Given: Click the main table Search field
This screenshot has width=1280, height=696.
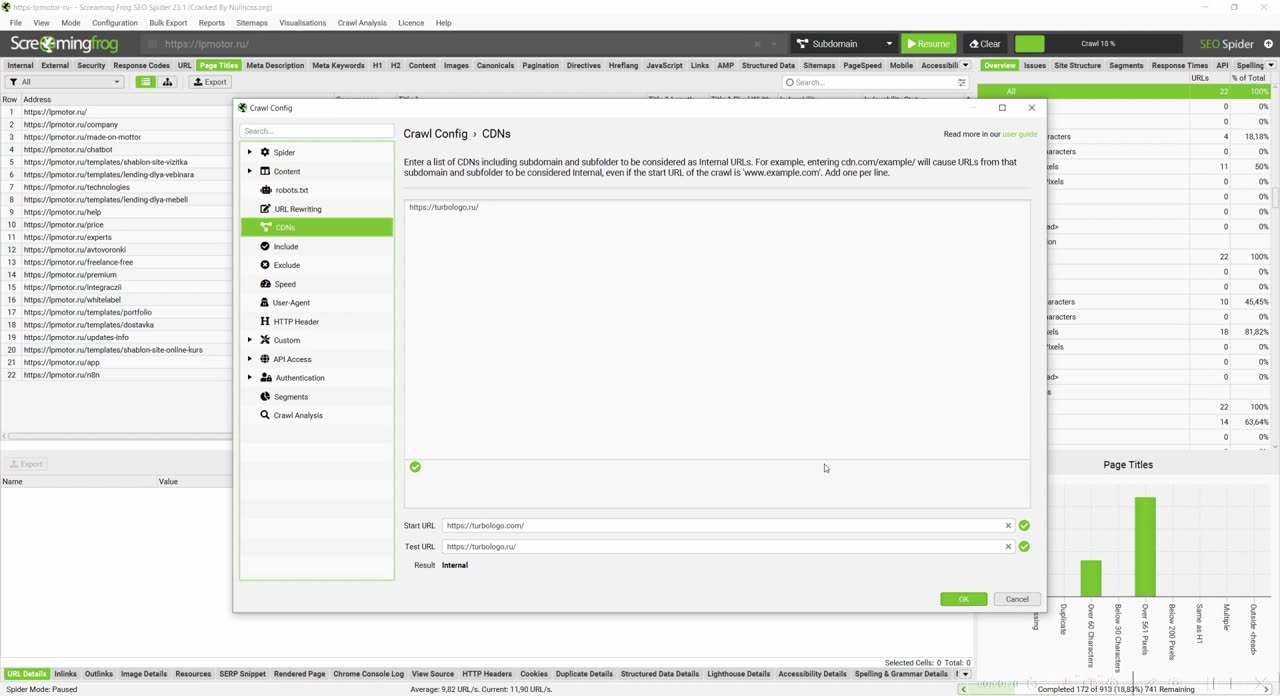Looking at the screenshot, I should click(x=869, y=82).
